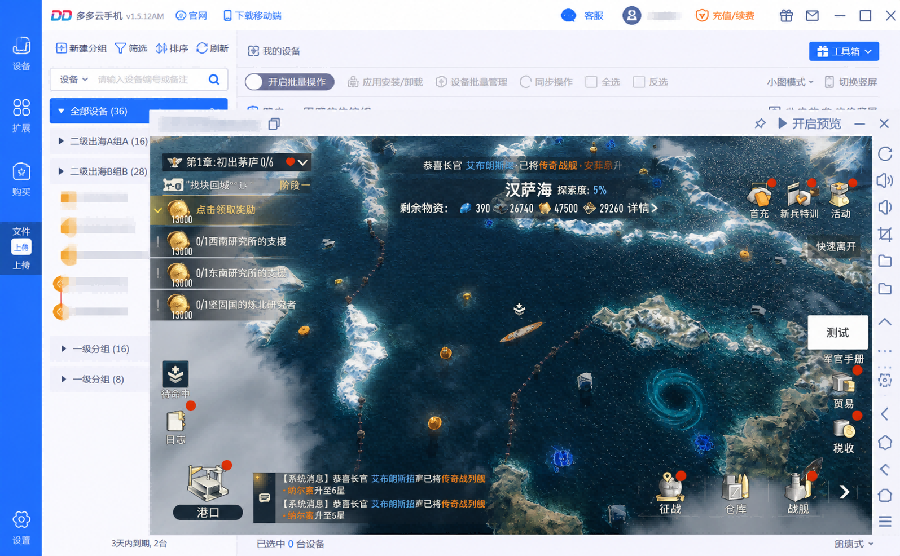Check the 全选 select all checkbox

[x=591, y=82]
